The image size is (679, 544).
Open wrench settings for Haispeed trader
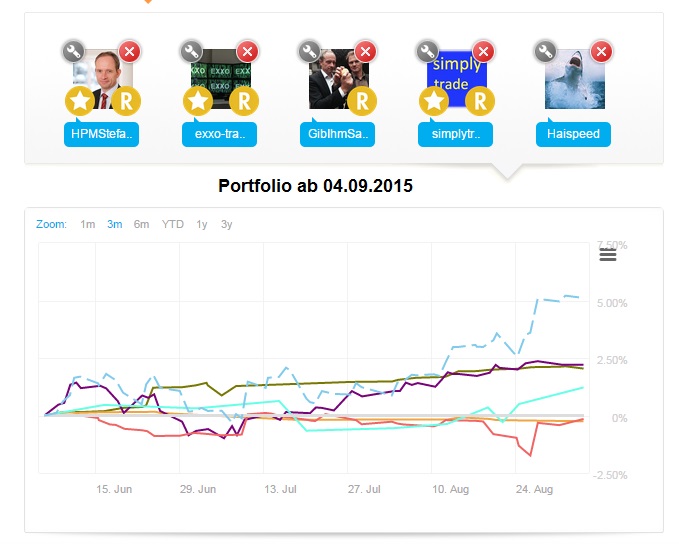click(x=545, y=50)
